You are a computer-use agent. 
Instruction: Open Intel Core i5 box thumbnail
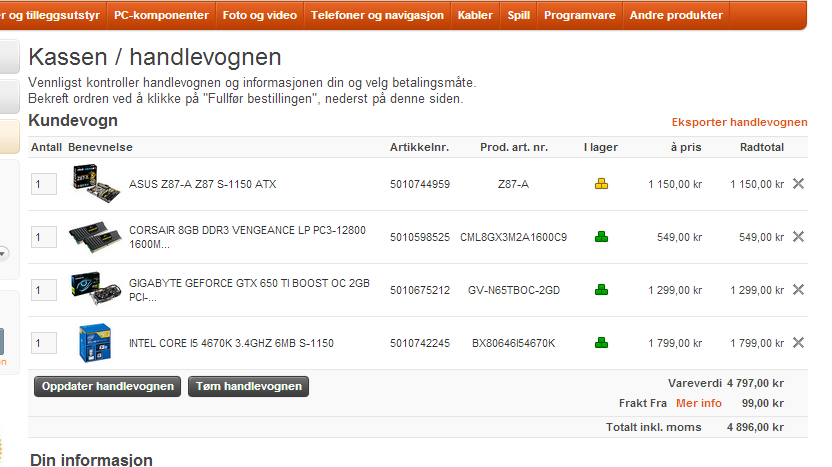95,343
